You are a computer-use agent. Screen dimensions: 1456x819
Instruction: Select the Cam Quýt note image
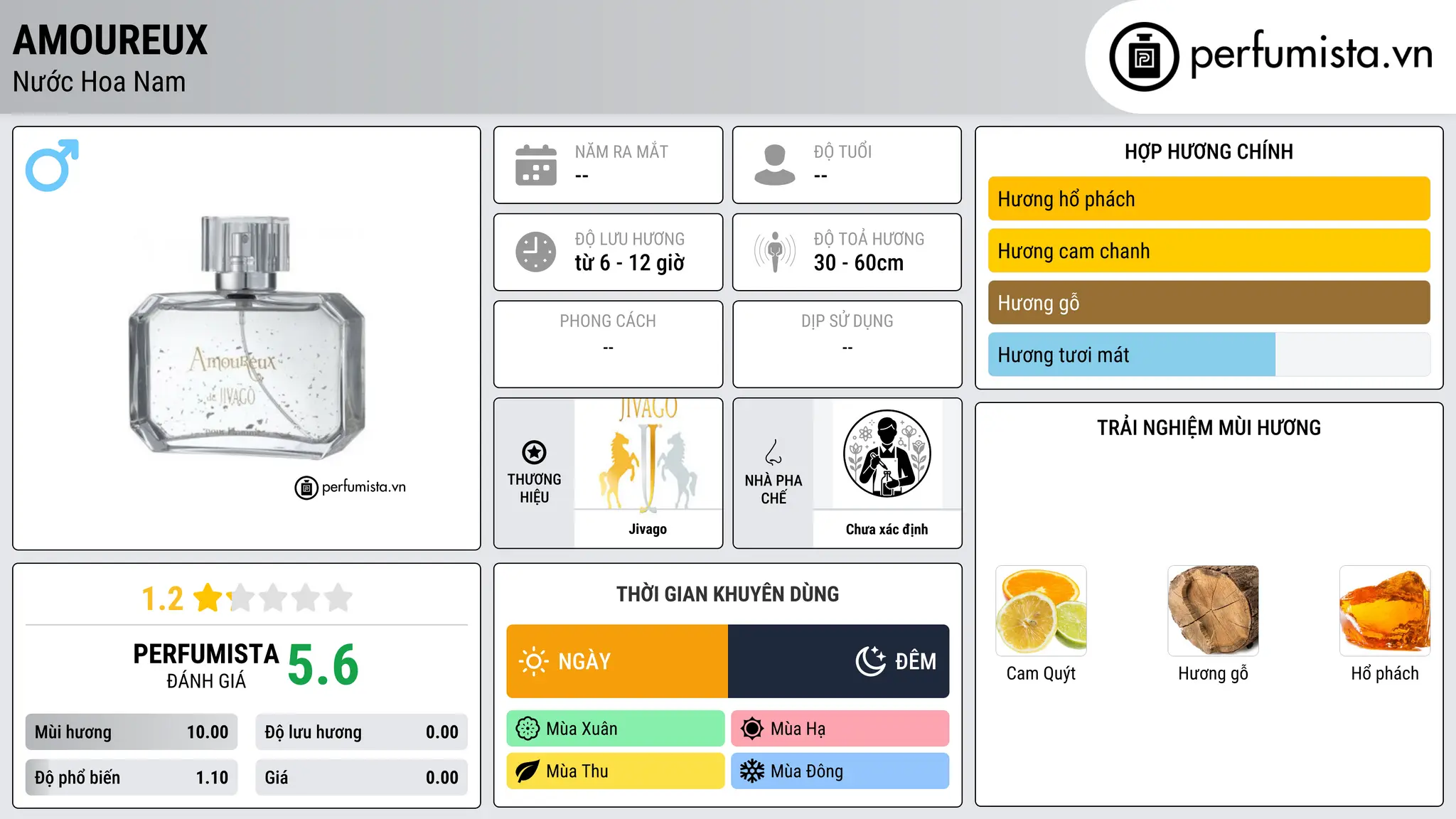coord(1041,611)
